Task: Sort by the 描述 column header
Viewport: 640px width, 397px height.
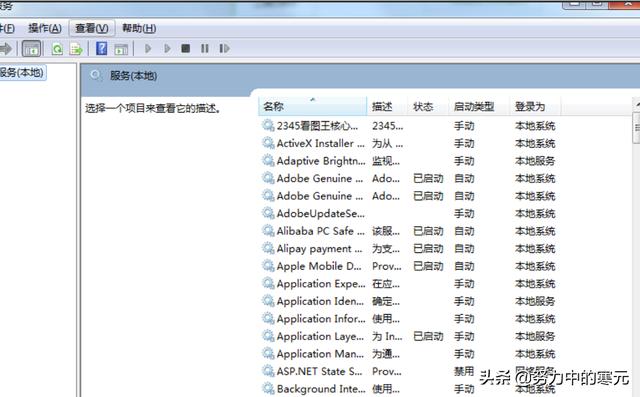Action: (x=387, y=106)
